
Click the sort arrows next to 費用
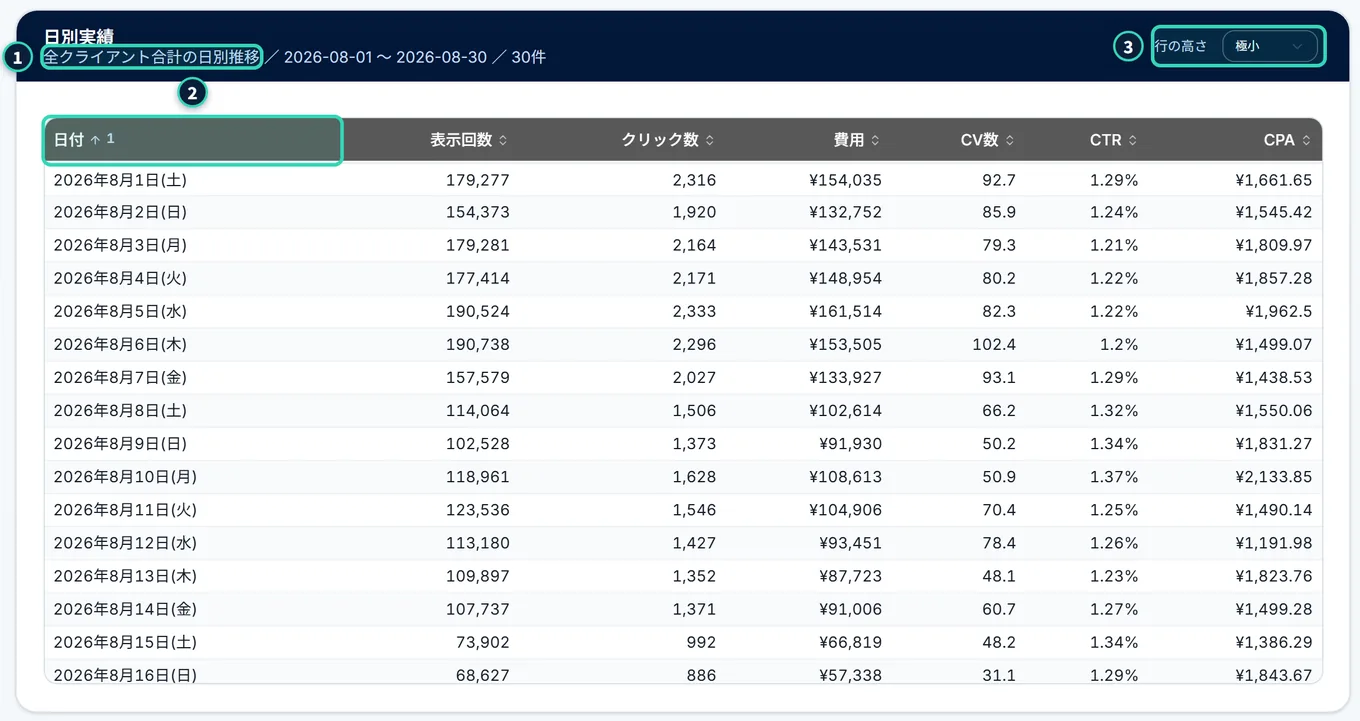coord(875,140)
